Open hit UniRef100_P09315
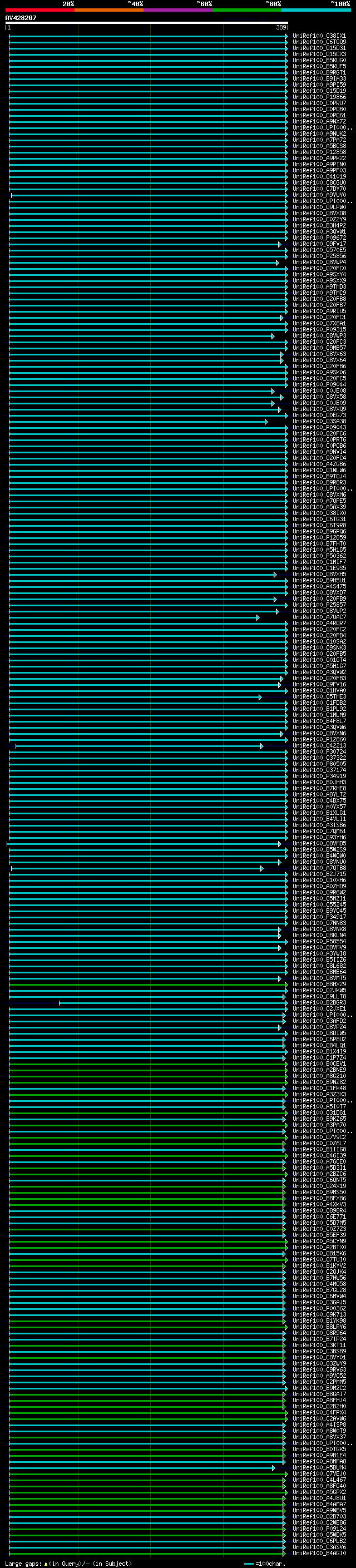 pos(319,329)
